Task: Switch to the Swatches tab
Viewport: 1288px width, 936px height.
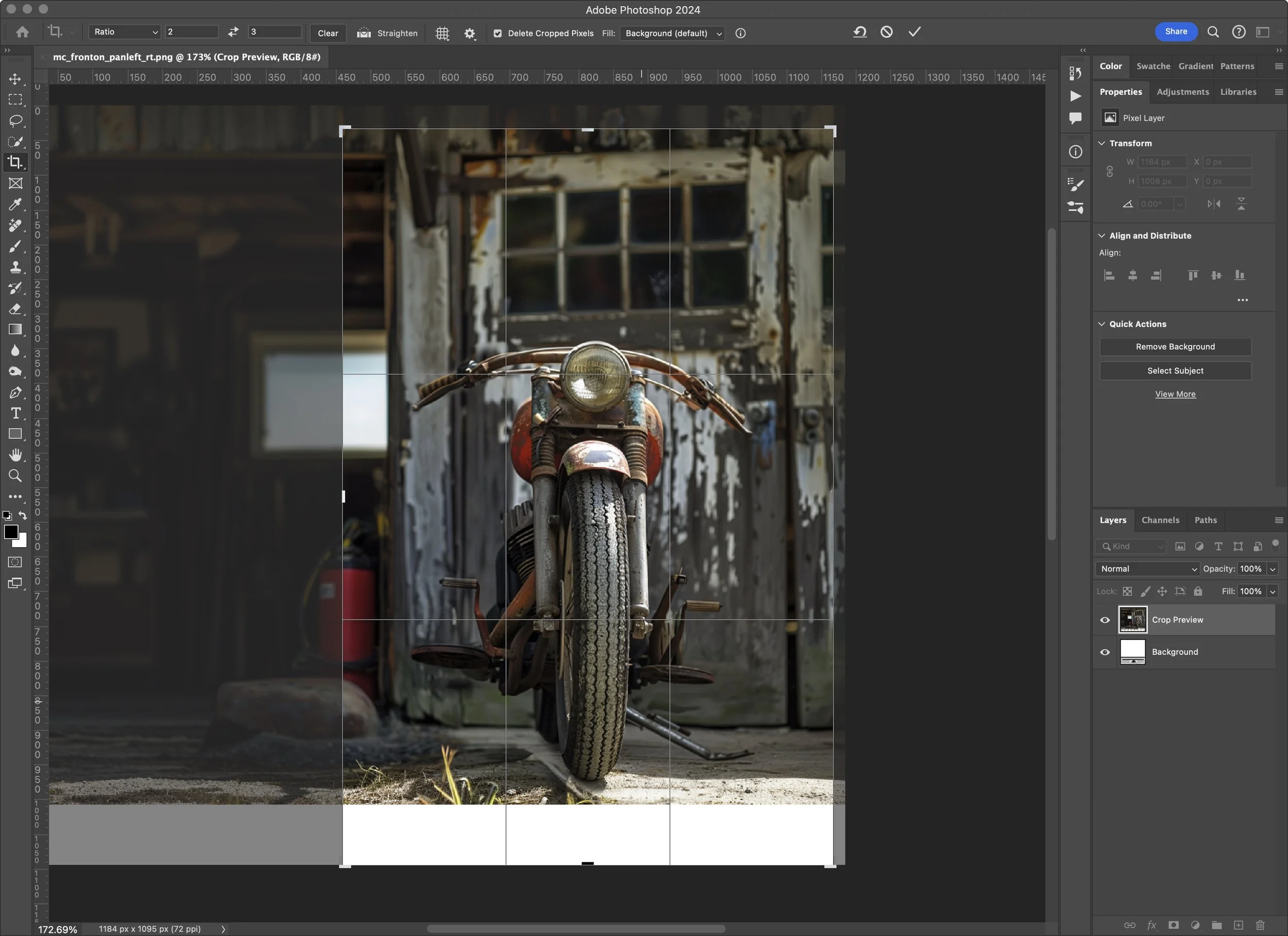Action: (x=1153, y=66)
